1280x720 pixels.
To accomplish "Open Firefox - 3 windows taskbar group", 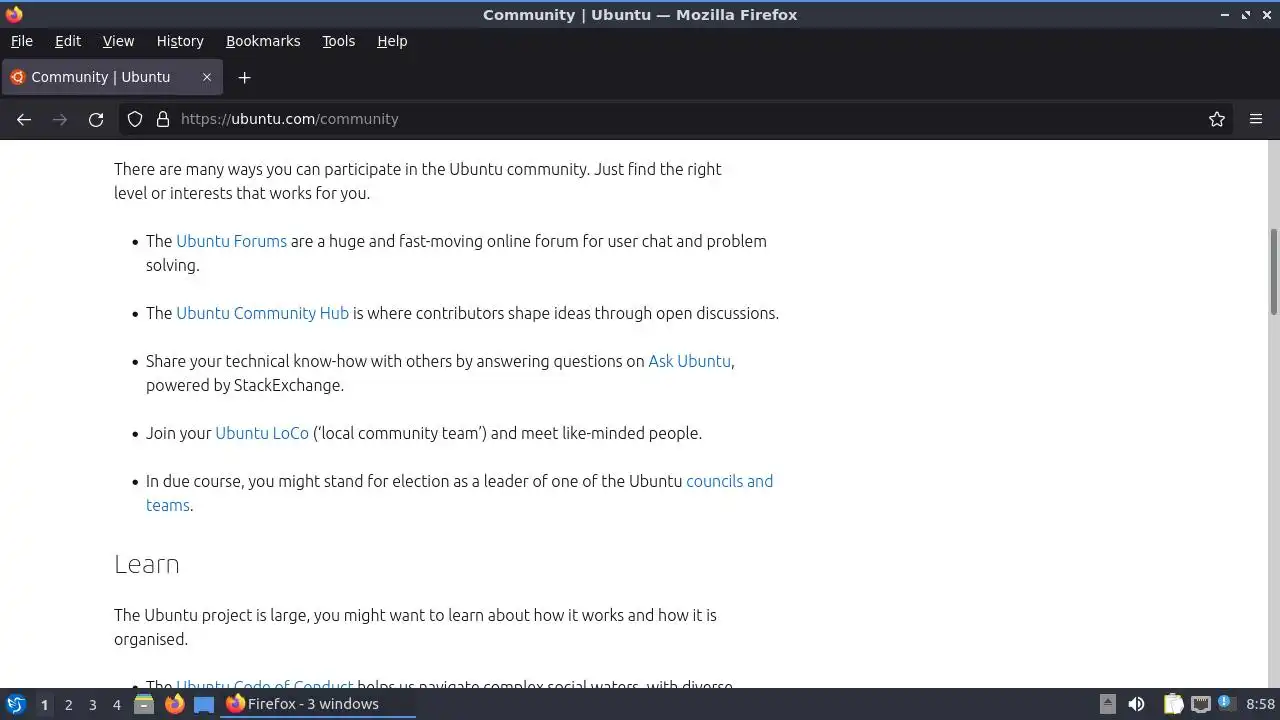I will [x=318, y=704].
